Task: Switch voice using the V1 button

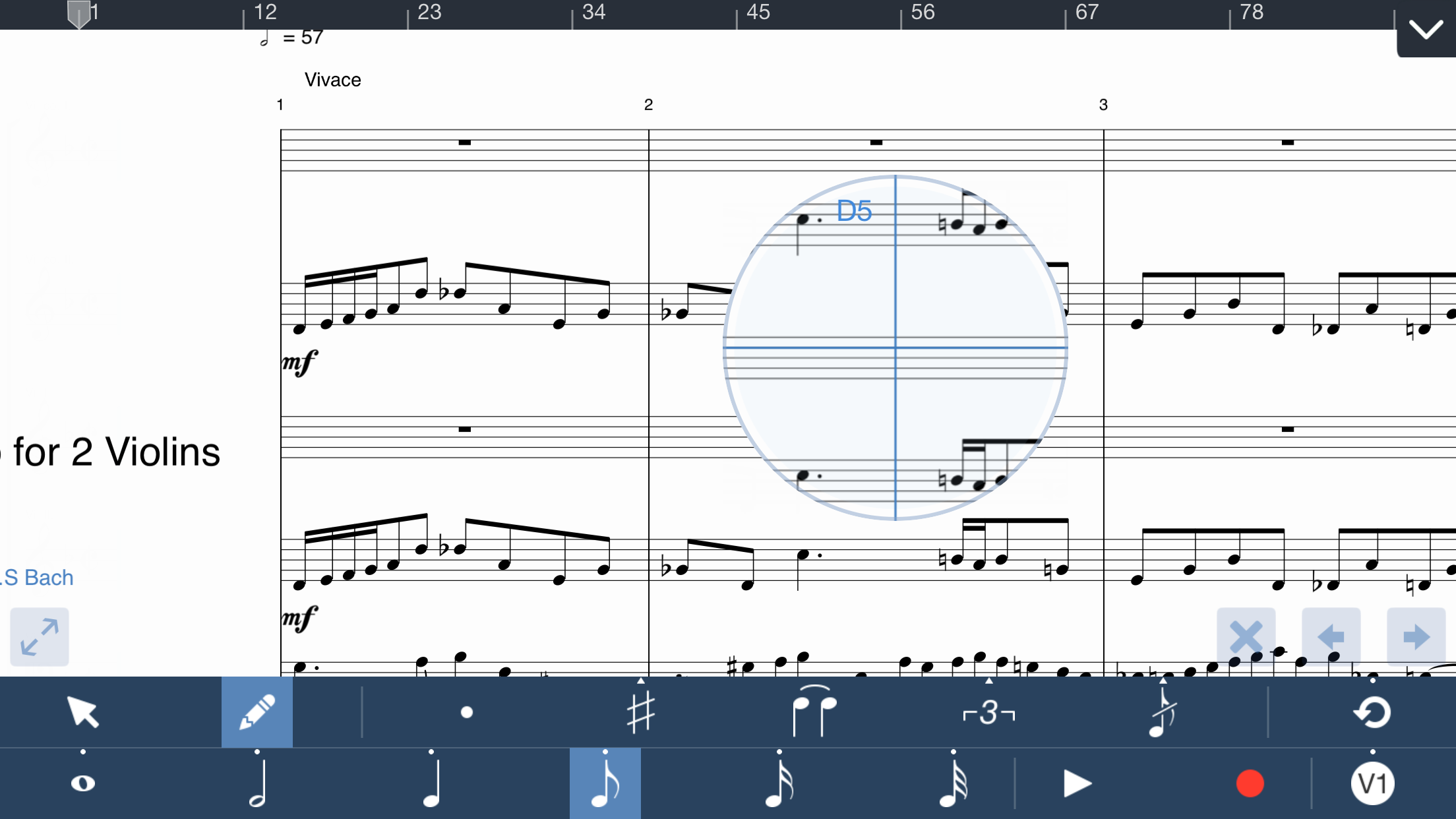Action: pos(1372,783)
